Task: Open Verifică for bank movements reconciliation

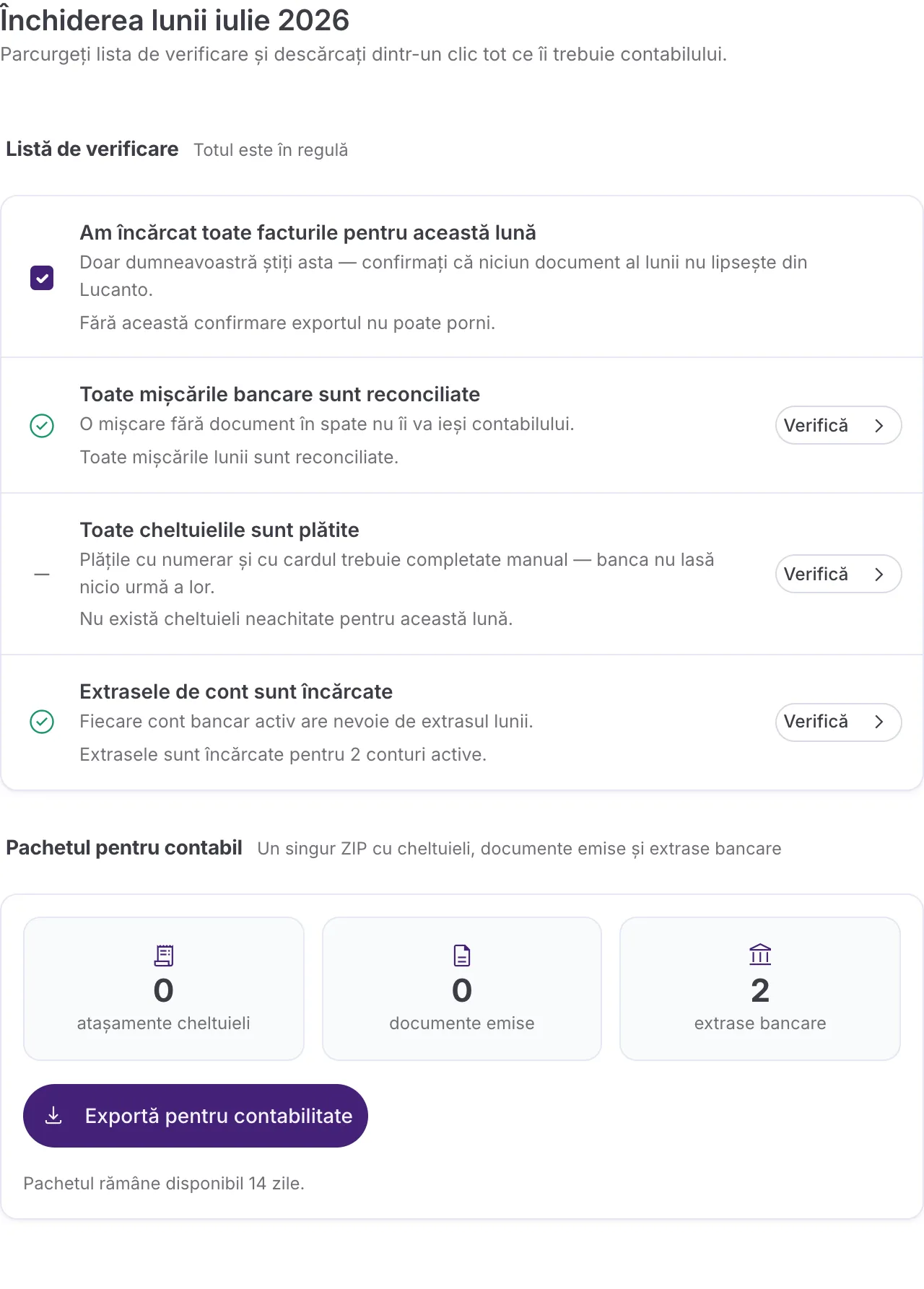Action: pyautogui.click(x=838, y=425)
